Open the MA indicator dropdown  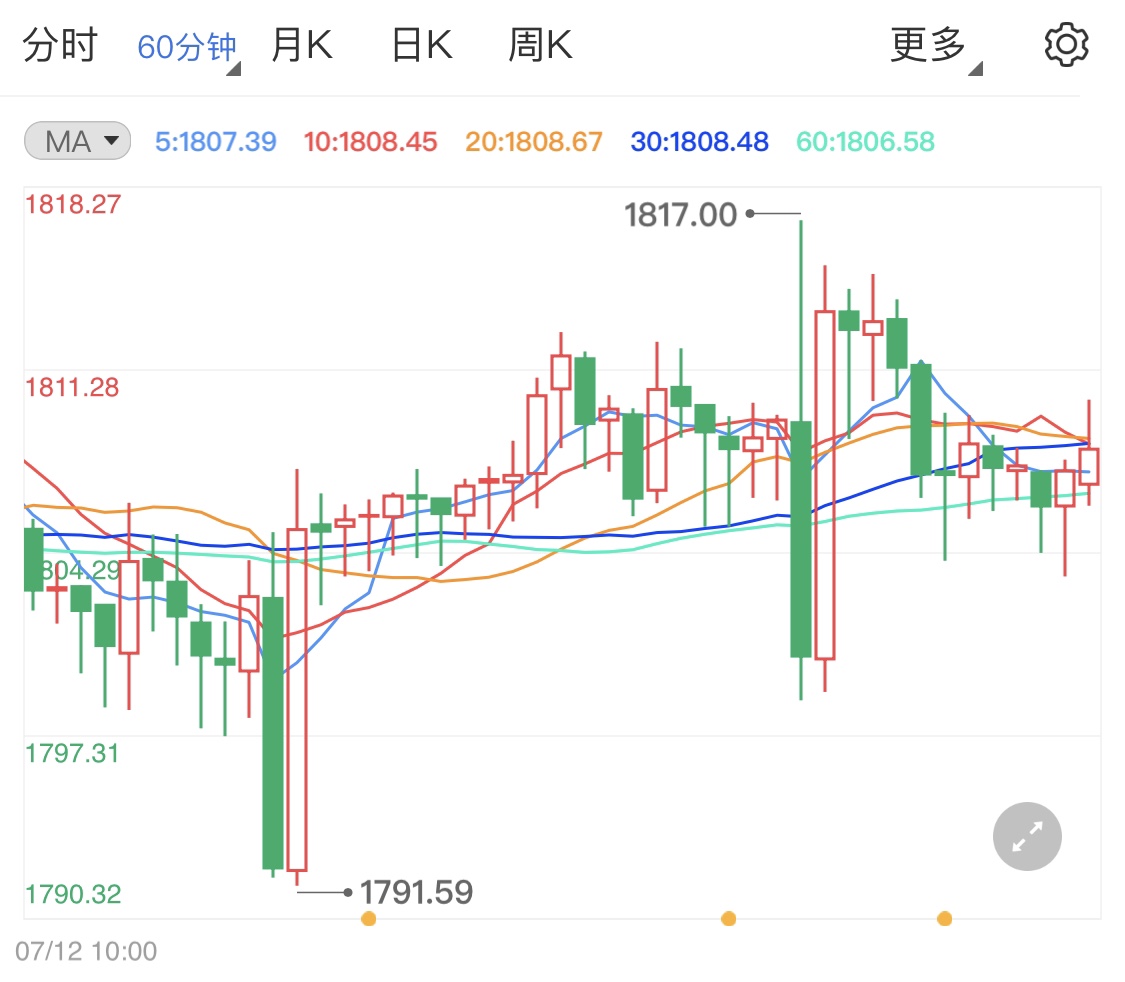[x=77, y=141]
